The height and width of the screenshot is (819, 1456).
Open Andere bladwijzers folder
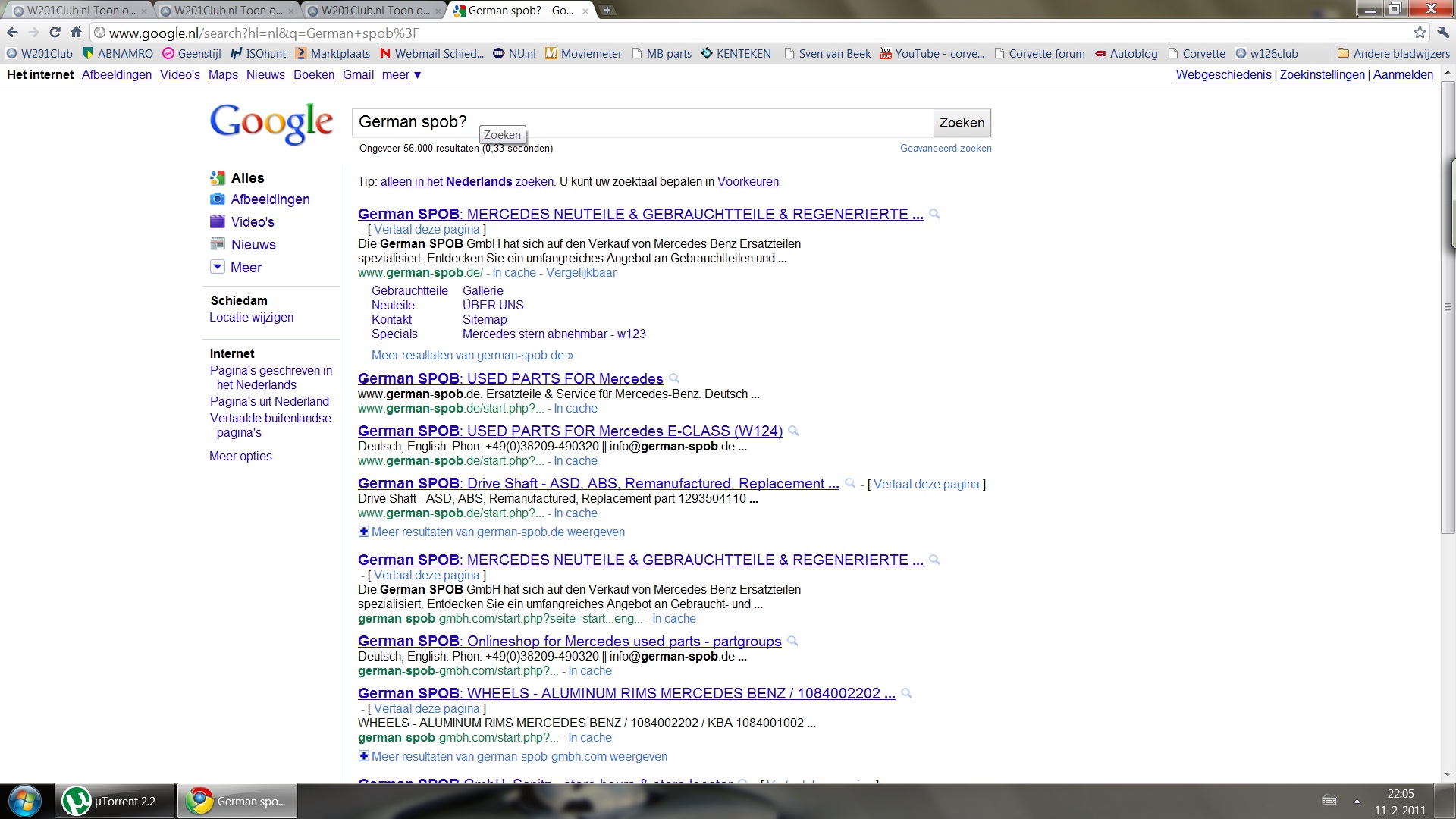pyautogui.click(x=1394, y=53)
